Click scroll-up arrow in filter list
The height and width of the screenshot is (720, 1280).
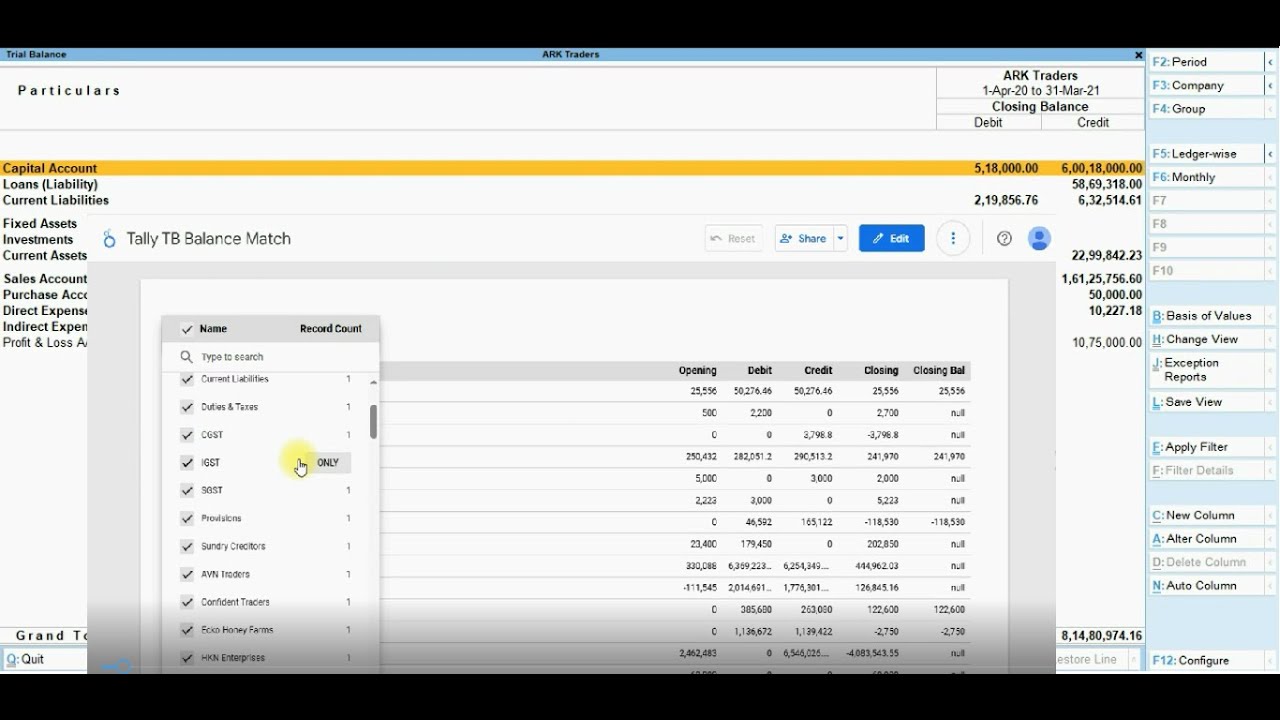[374, 383]
